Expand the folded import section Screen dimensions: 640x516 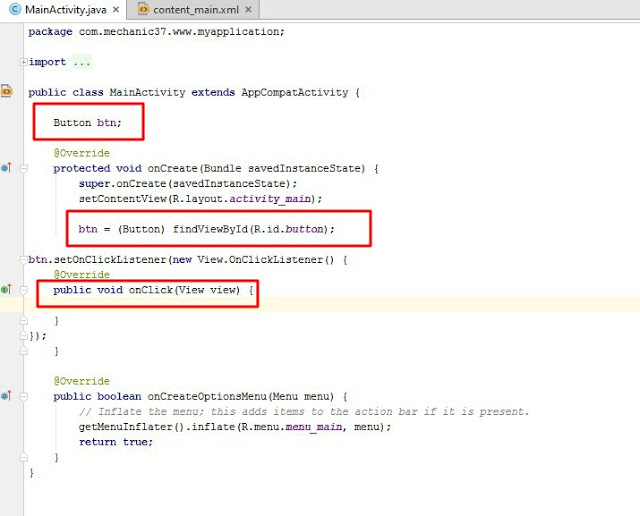tap(24, 62)
